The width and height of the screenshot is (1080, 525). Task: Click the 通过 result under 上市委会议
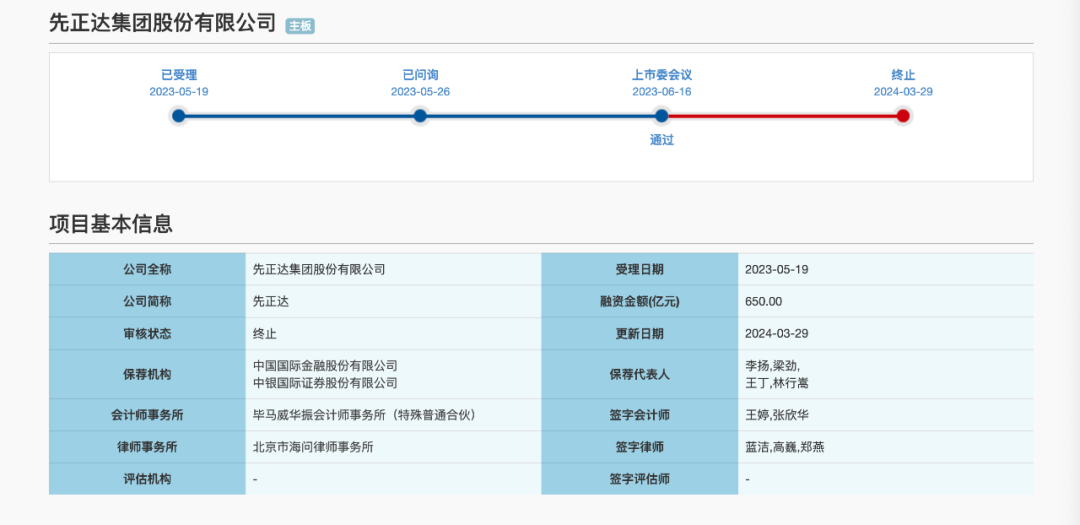point(661,140)
